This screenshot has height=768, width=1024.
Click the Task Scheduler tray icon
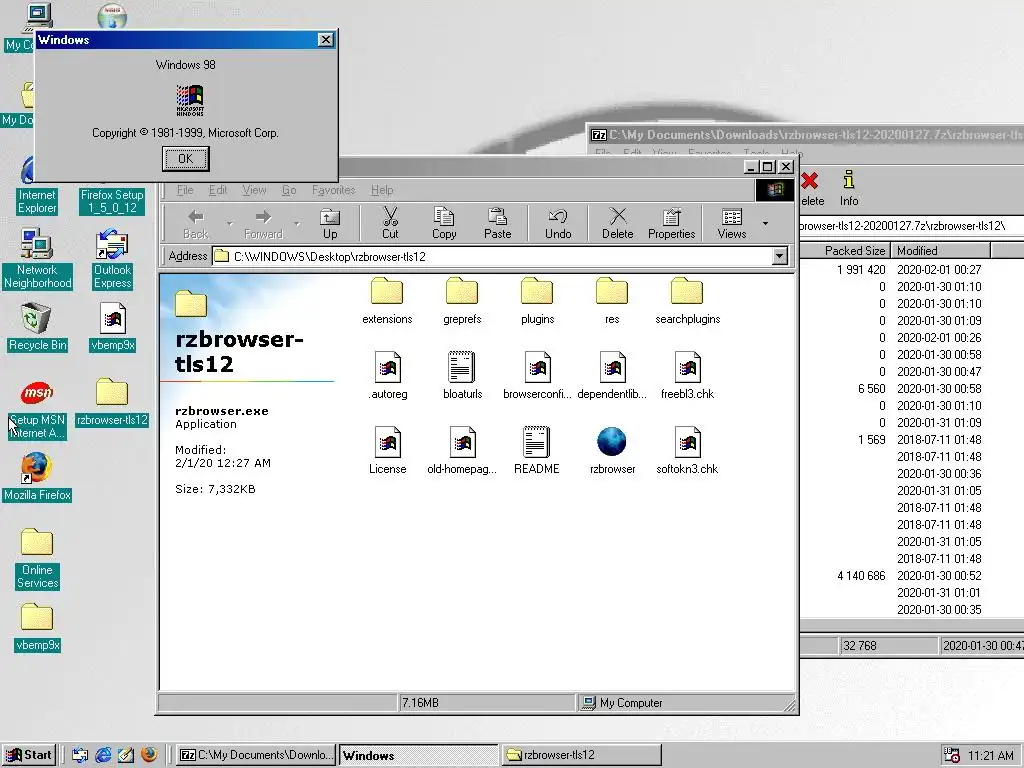coord(952,755)
